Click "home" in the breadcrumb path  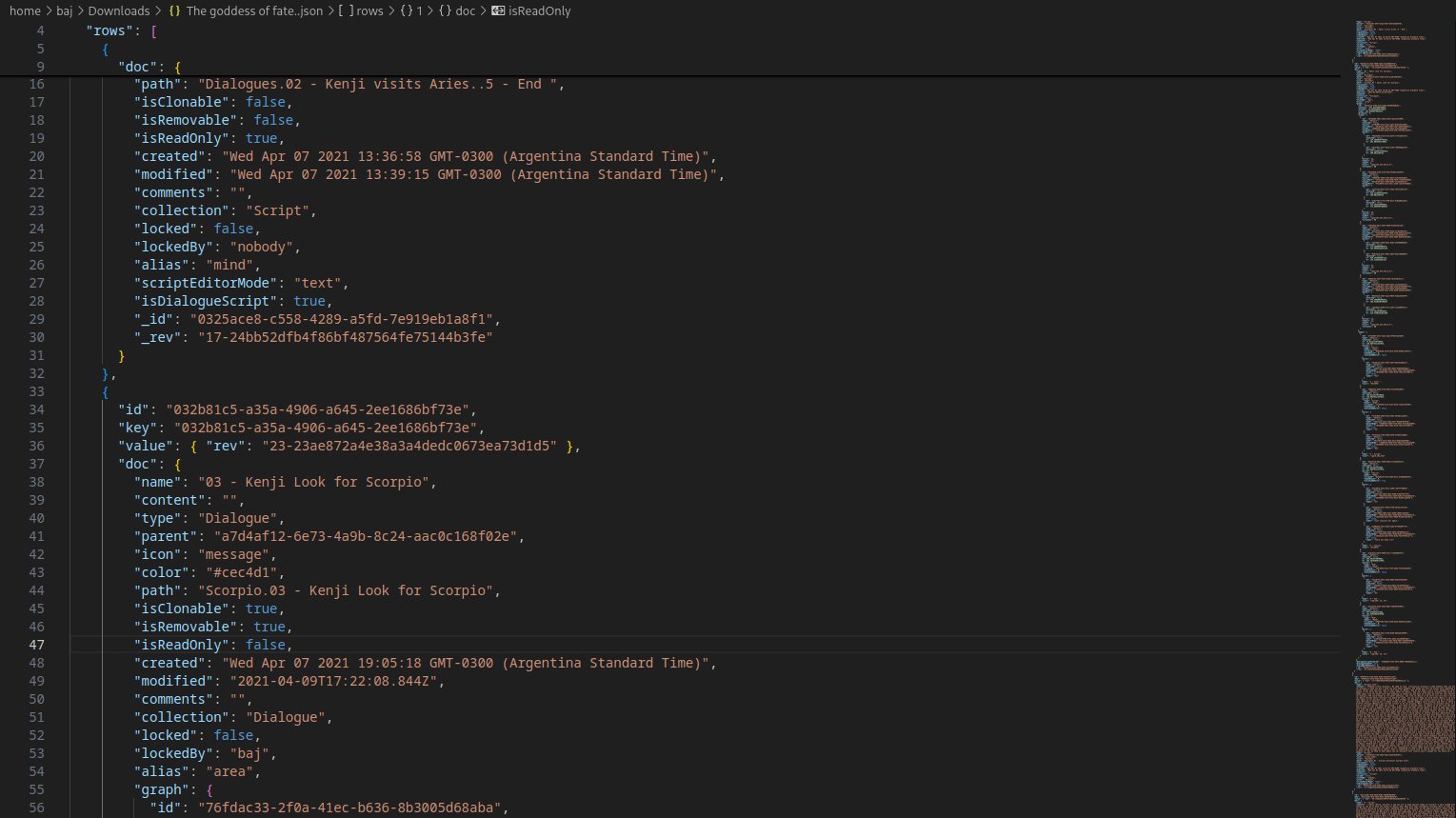25,10
